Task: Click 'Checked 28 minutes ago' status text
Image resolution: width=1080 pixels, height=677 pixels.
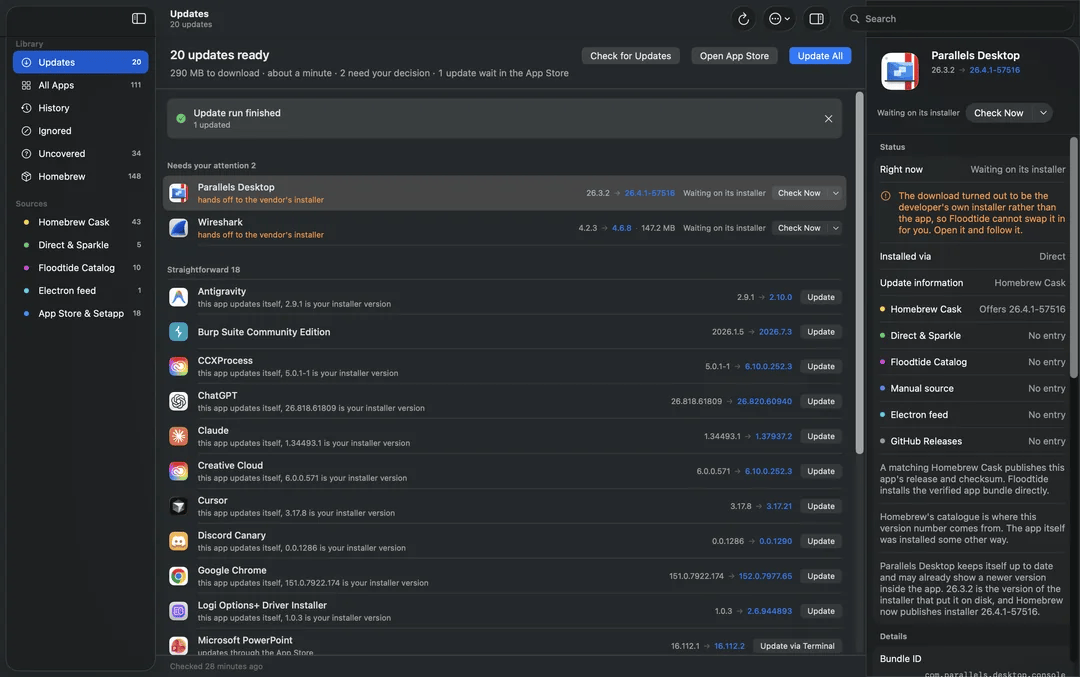Action: [x=216, y=667]
